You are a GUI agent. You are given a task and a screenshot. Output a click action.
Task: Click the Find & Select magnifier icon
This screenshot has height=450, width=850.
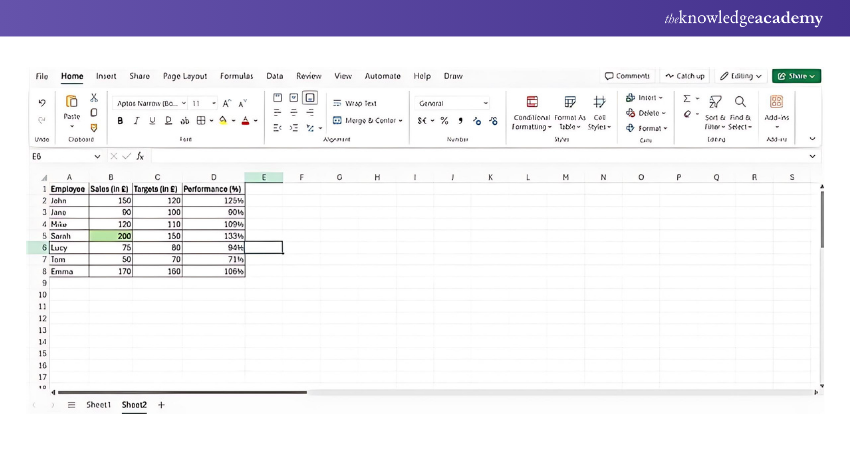740,102
